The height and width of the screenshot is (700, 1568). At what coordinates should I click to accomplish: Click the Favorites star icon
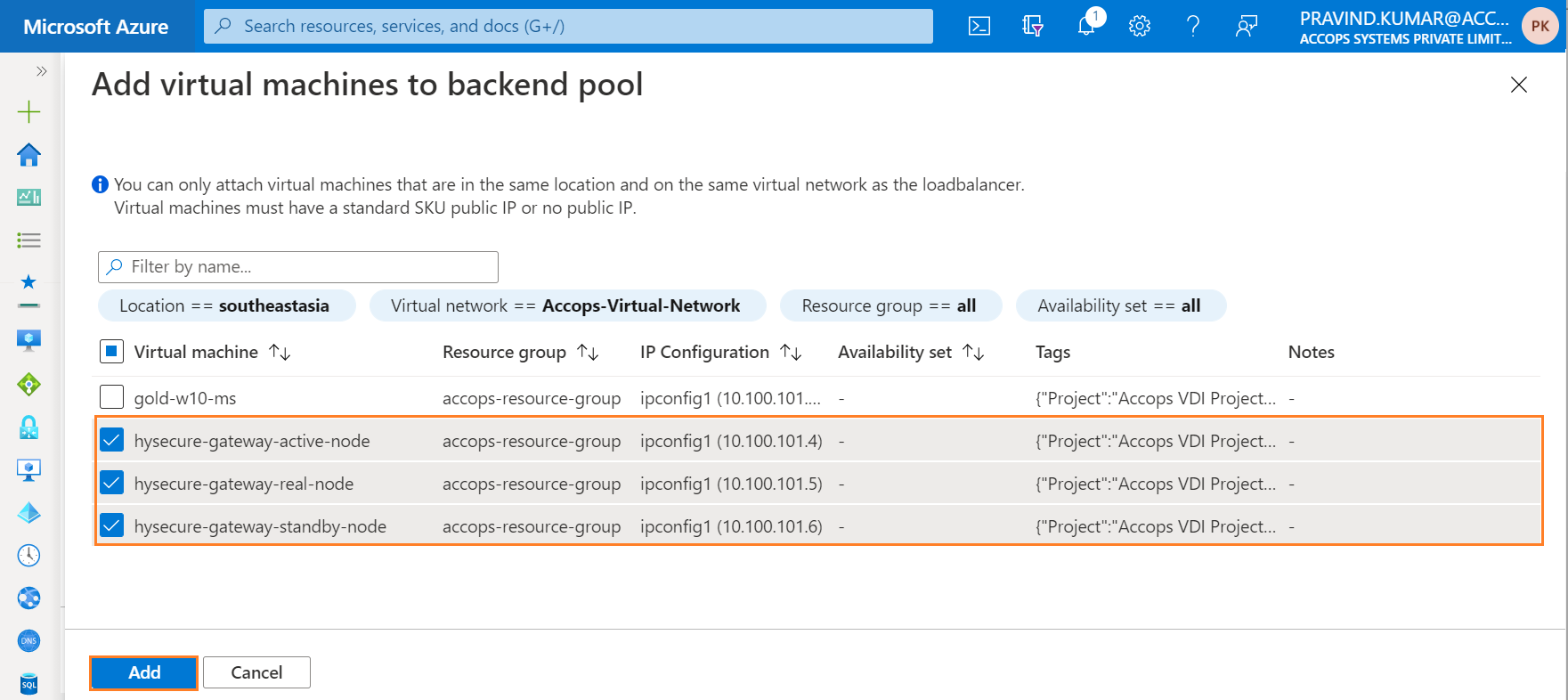(28, 281)
